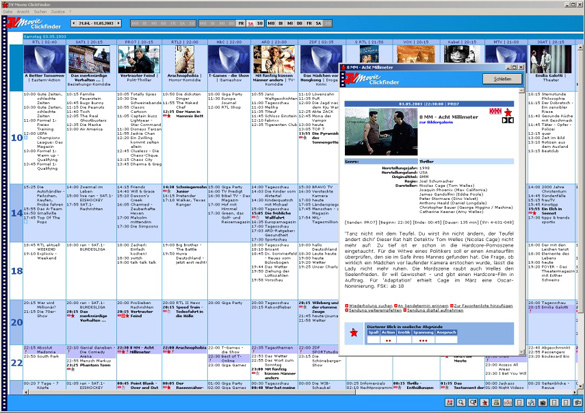The height and width of the screenshot is (413, 585).
Task: Select the 'SAT1 | 20:15' channel header
Action: click(x=91, y=42)
